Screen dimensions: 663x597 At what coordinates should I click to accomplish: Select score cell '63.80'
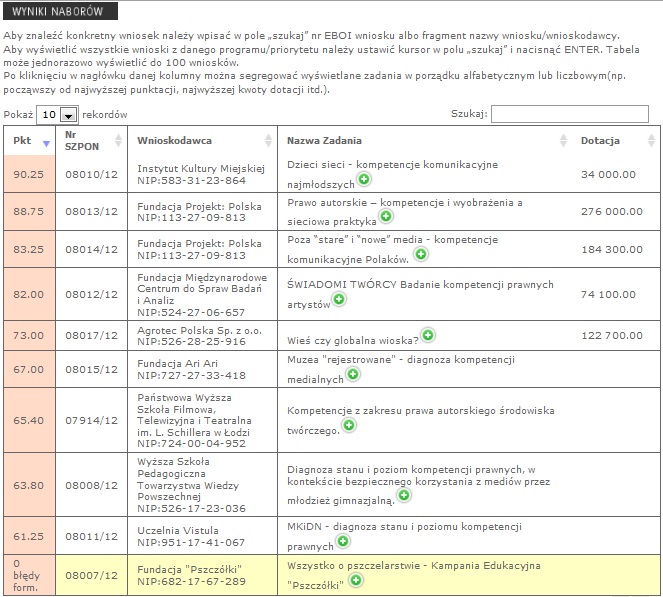(x=29, y=485)
